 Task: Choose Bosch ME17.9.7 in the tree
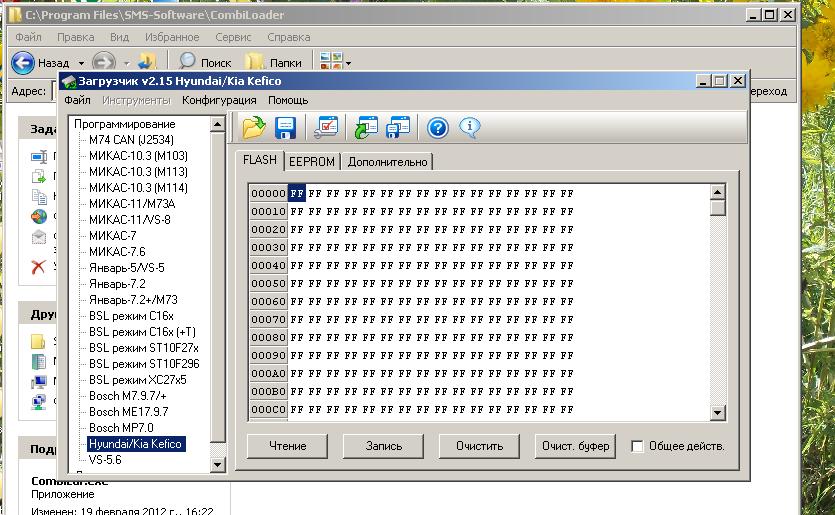tap(128, 412)
